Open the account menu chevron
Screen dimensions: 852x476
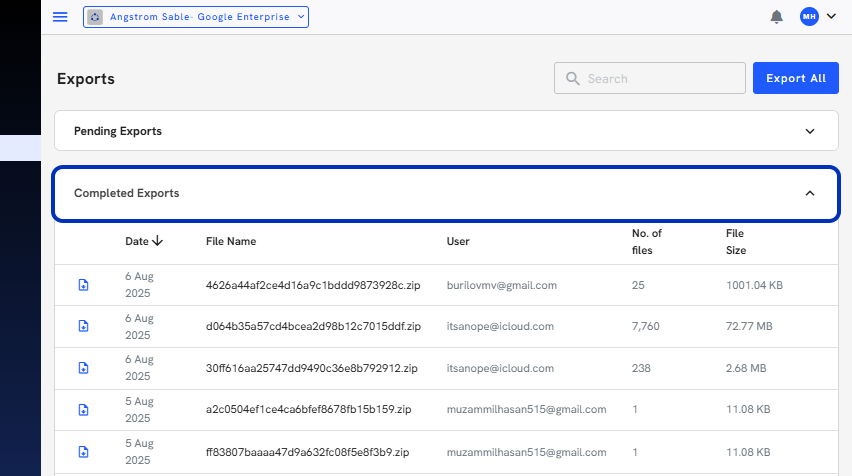point(831,16)
